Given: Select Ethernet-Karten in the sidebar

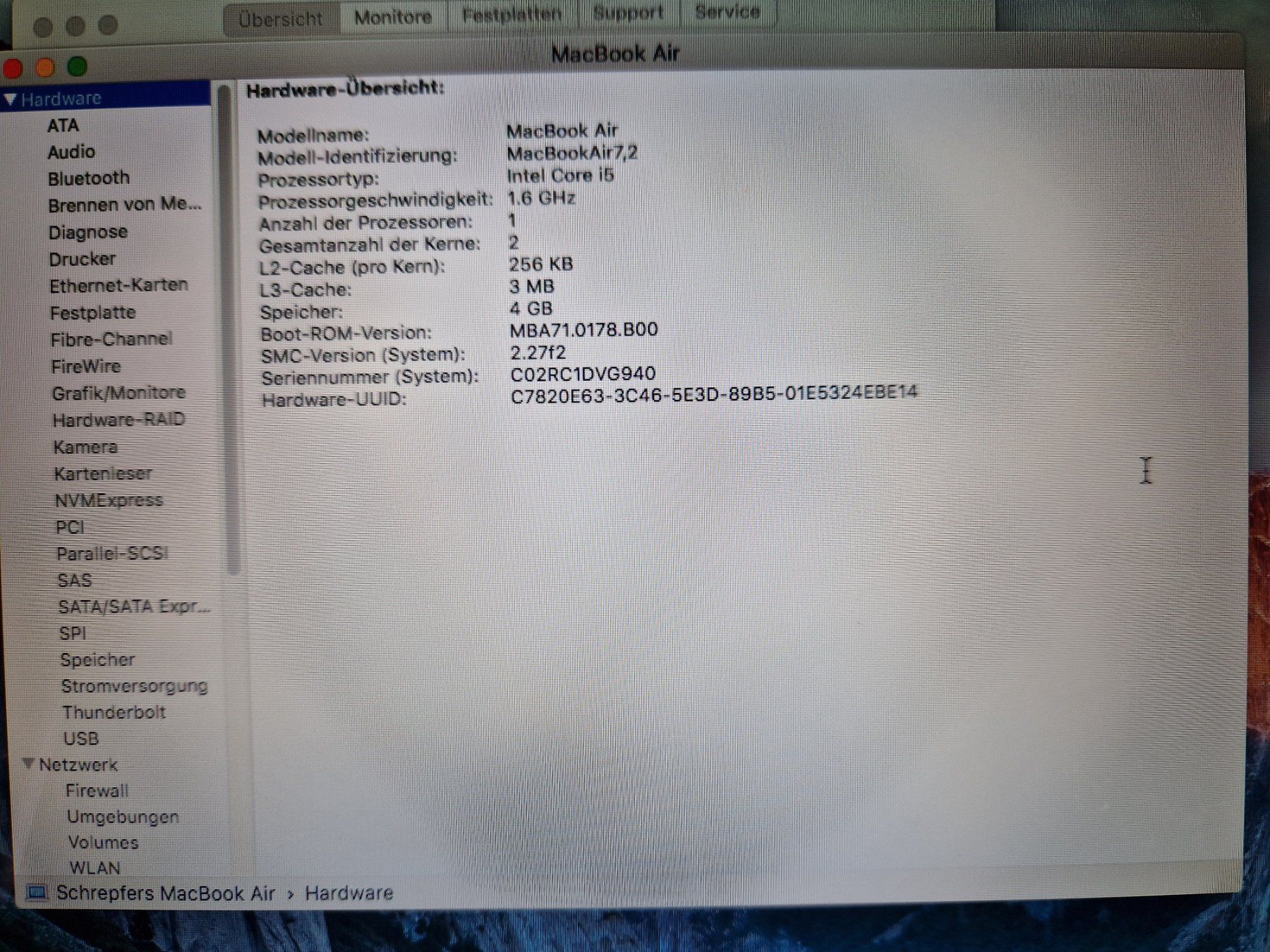Looking at the screenshot, I should click(x=119, y=286).
